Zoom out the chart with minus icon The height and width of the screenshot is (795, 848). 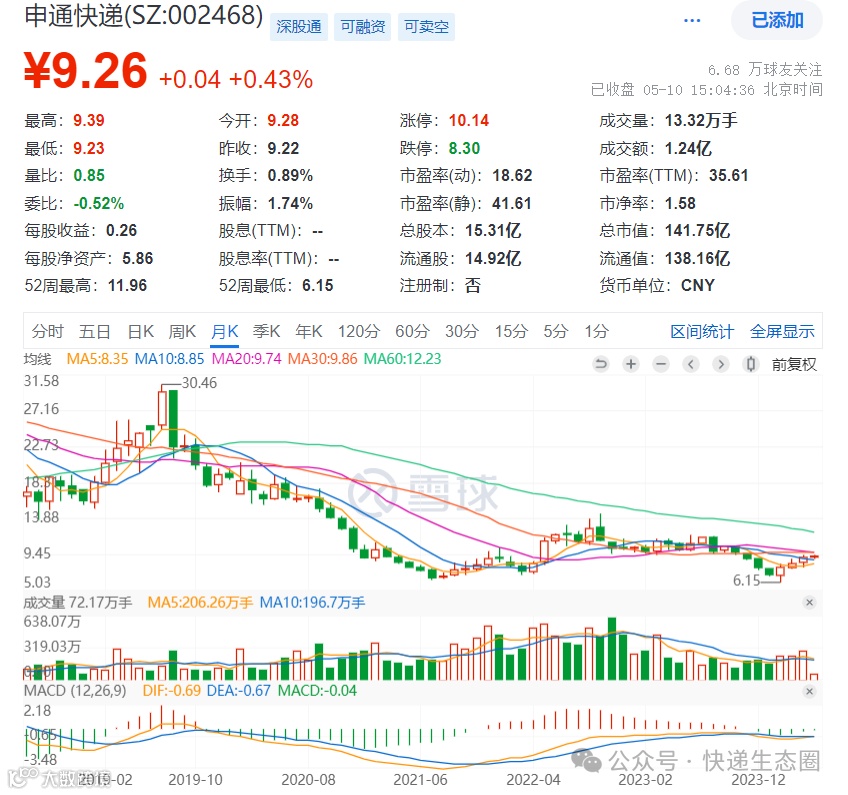pyautogui.click(x=661, y=364)
